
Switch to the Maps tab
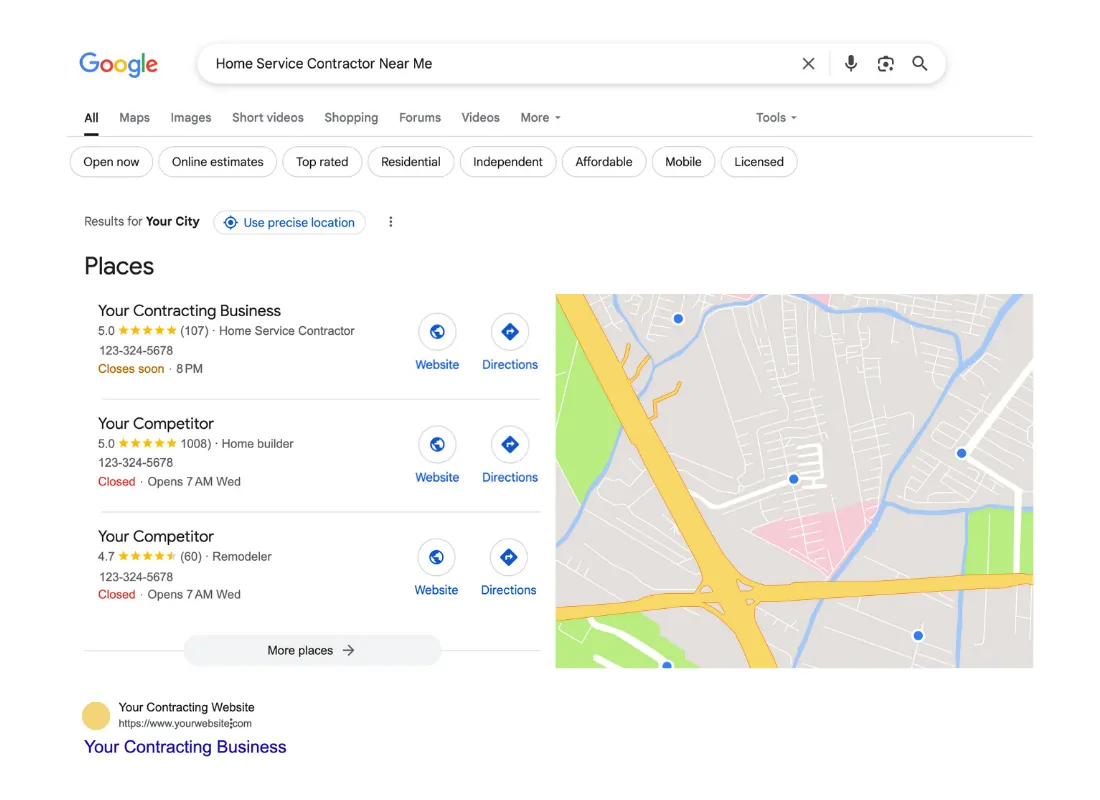pos(134,118)
